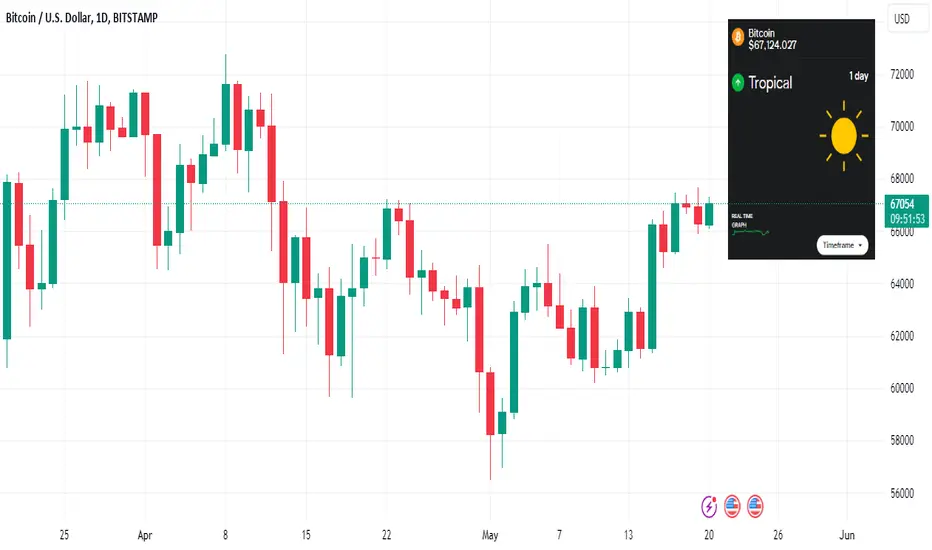Click the green up-arrow trend icon

coord(738,82)
